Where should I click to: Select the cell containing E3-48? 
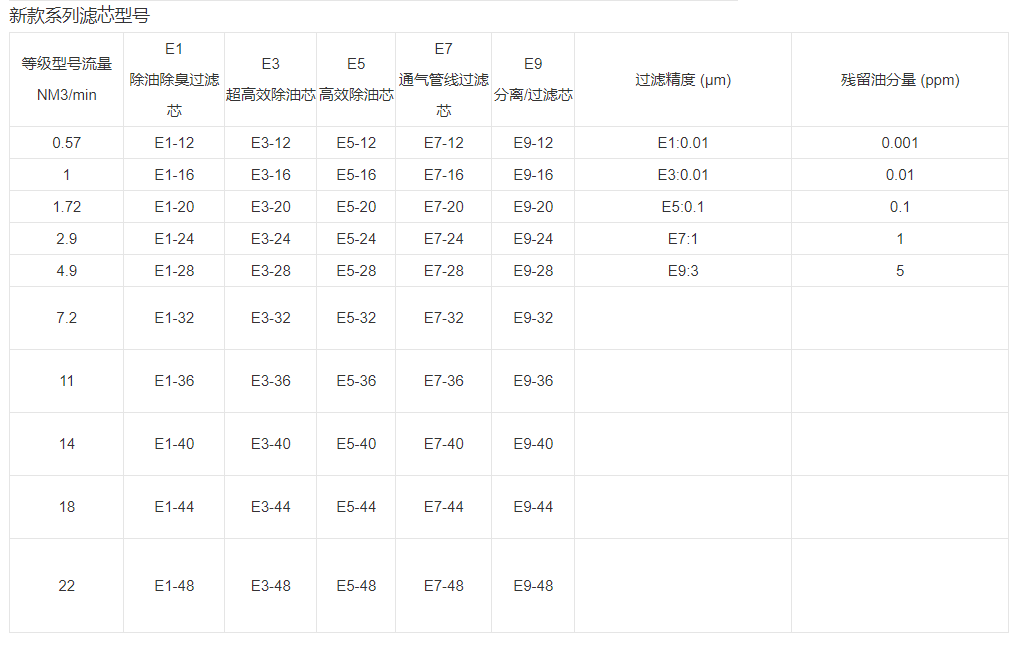tap(270, 586)
